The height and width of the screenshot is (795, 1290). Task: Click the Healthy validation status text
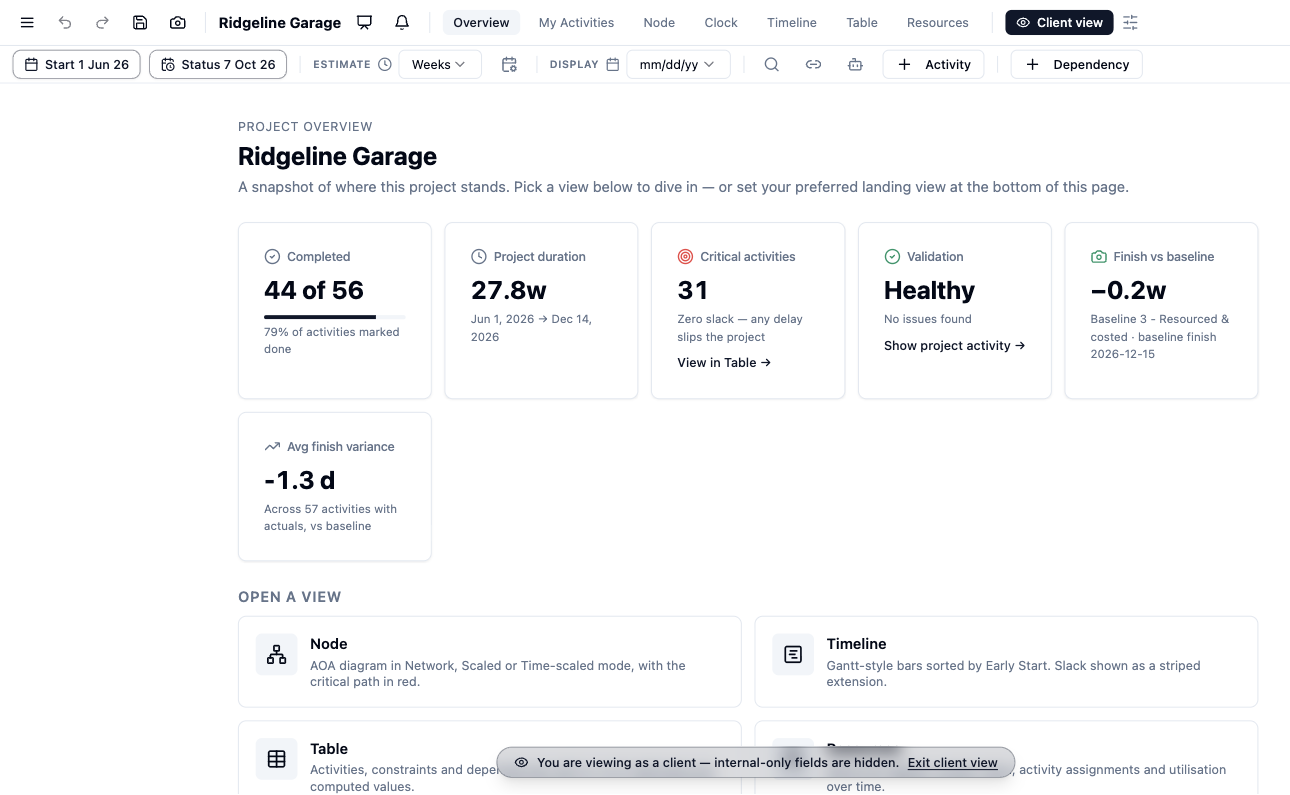pos(929,291)
